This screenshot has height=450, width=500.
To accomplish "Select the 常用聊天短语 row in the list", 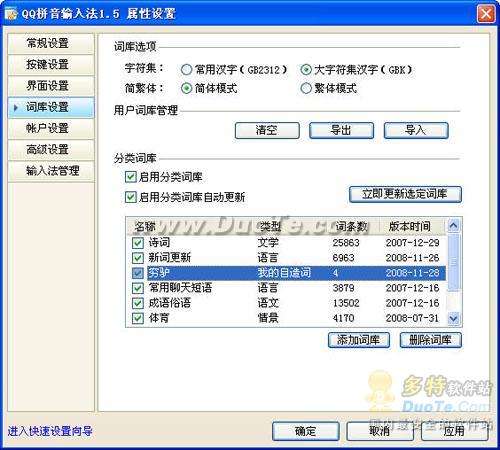I will 287,288.
